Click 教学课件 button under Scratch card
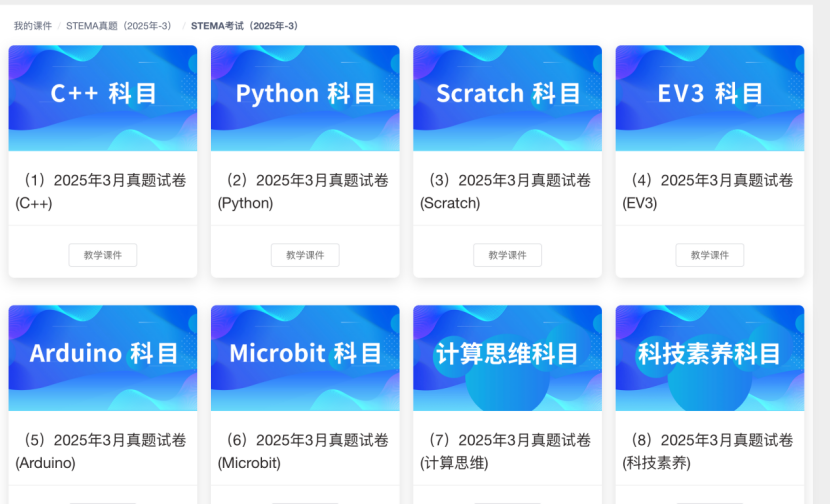Viewport: 830px width, 504px height. [x=507, y=255]
